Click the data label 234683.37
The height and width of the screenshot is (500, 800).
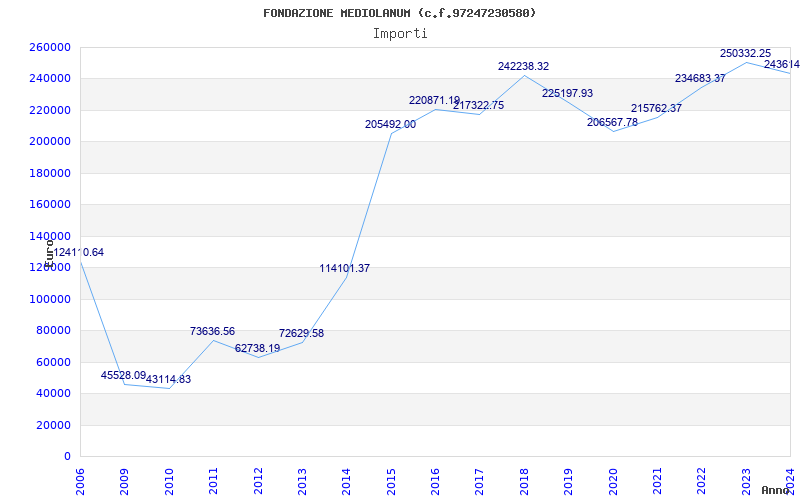click(701, 79)
